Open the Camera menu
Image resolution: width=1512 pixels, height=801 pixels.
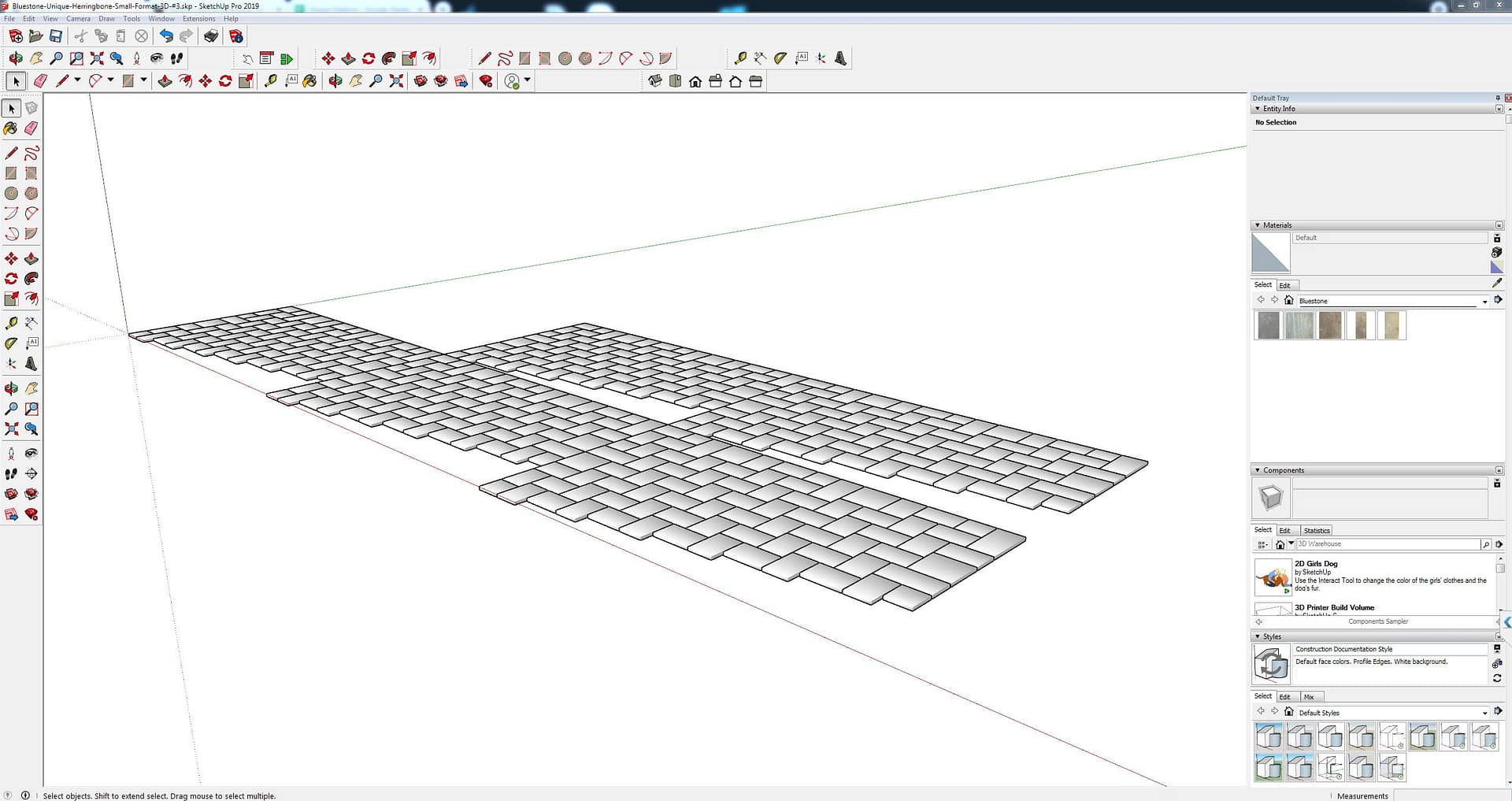78,19
